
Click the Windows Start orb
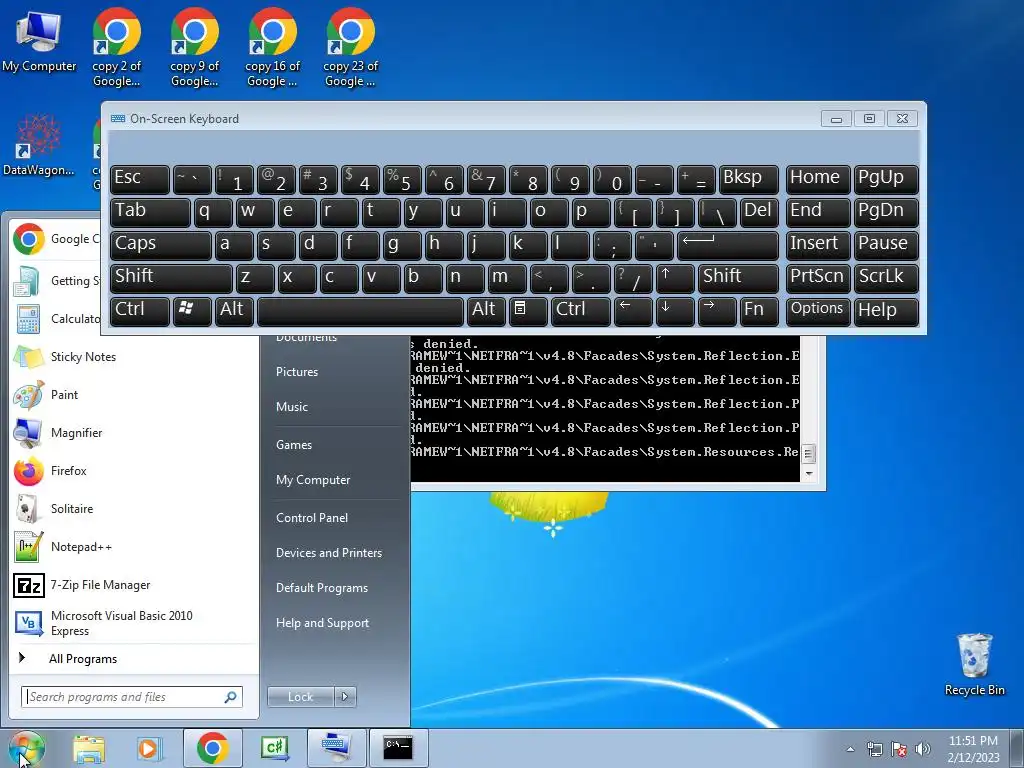click(26, 748)
